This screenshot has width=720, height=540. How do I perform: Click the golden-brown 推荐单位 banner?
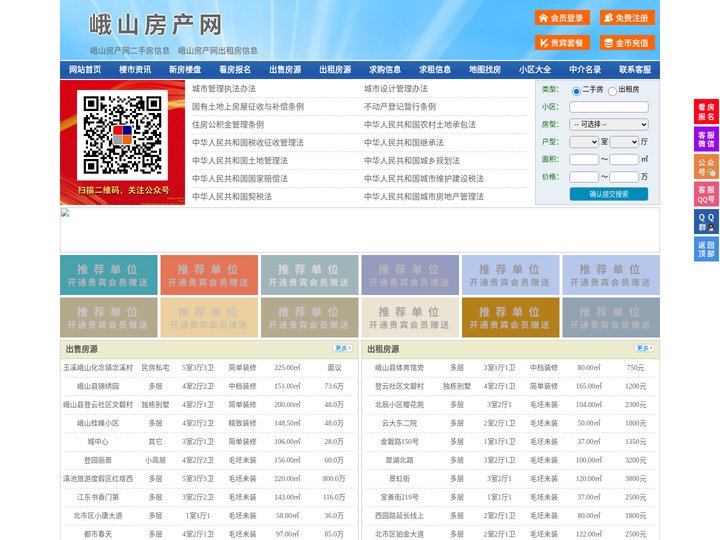click(511, 317)
